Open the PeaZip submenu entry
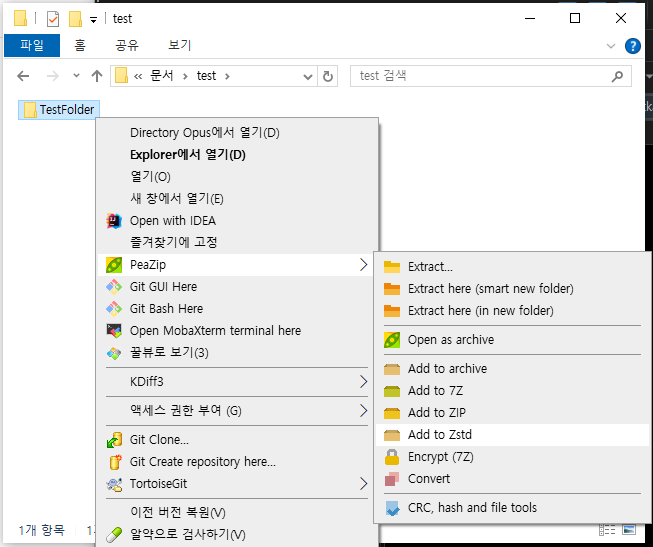This screenshot has height=547, width=653. [237, 265]
